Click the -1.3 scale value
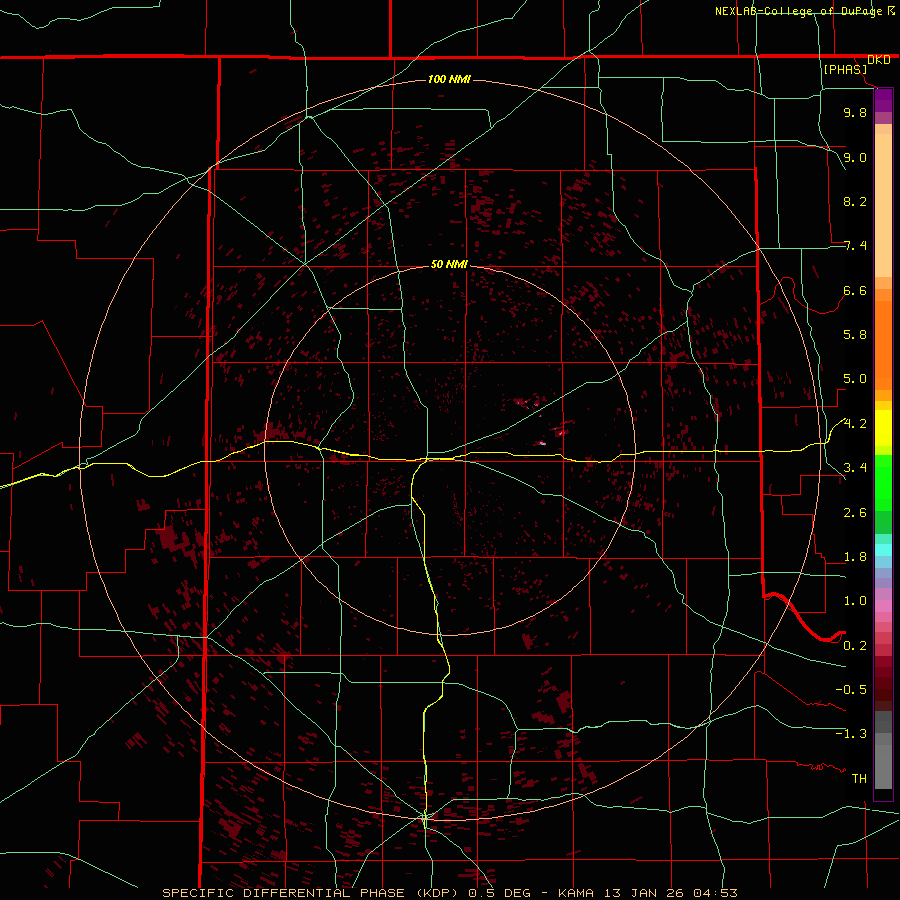Screen dimensions: 900x900 pos(851,734)
